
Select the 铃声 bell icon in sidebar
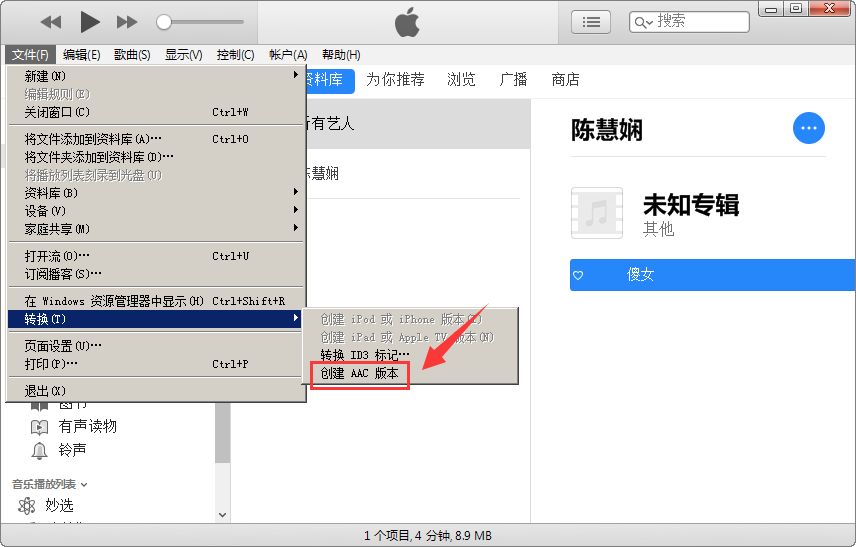point(40,450)
